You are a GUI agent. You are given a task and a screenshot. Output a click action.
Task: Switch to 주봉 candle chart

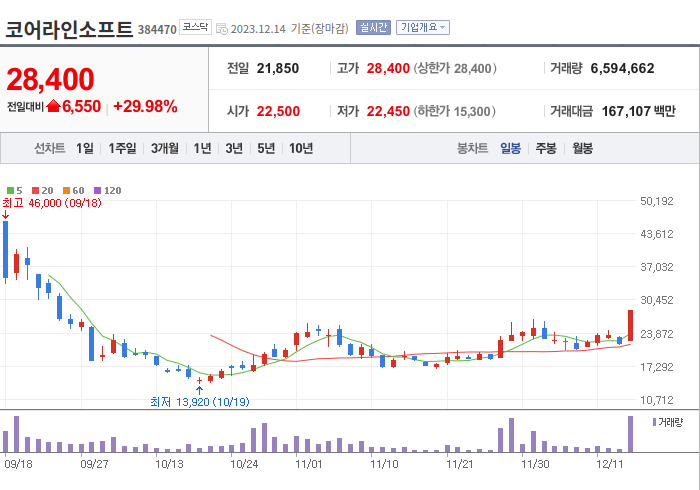click(546, 148)
